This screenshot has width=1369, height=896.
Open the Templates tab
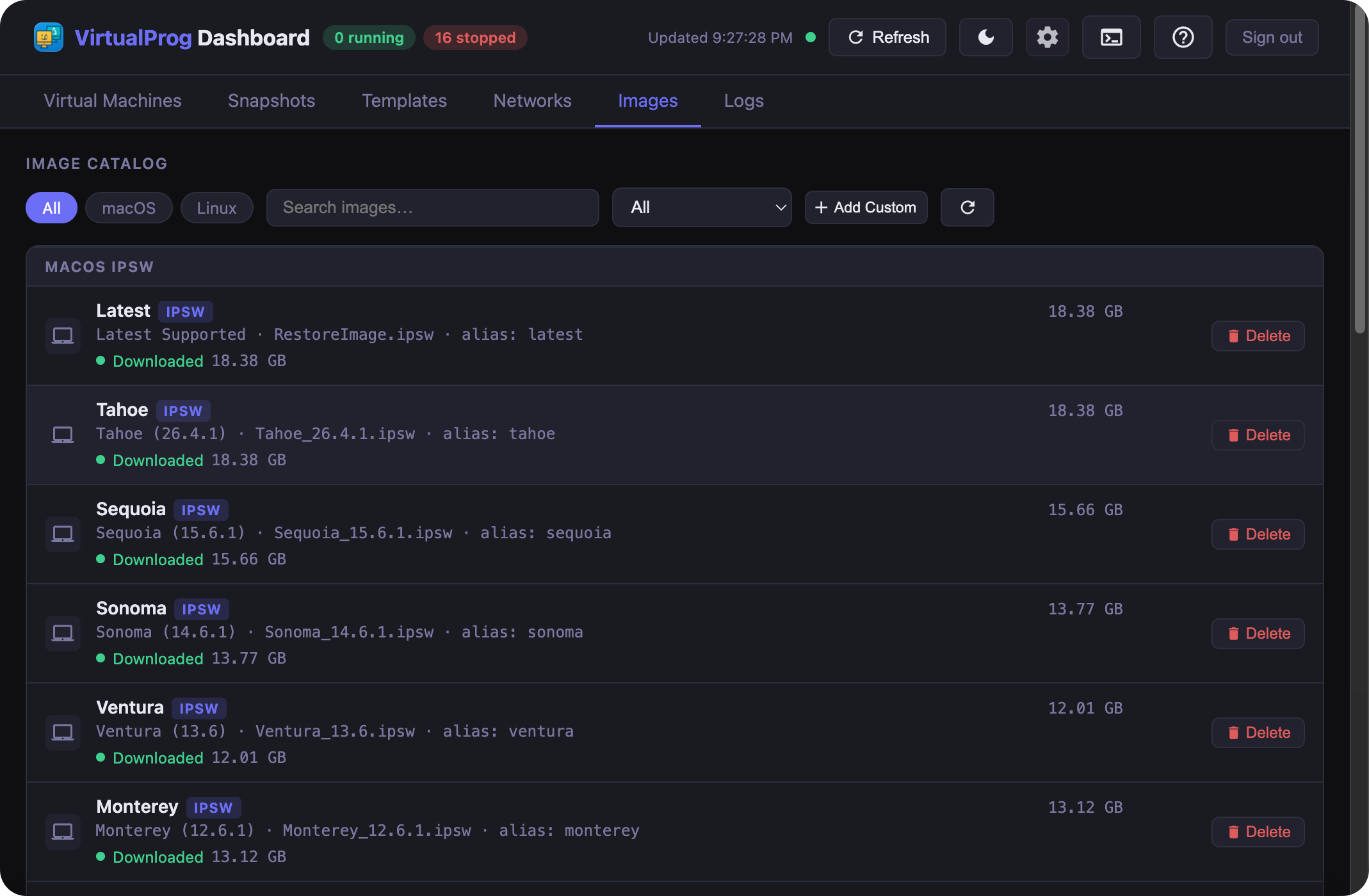(x=404, y=100)
